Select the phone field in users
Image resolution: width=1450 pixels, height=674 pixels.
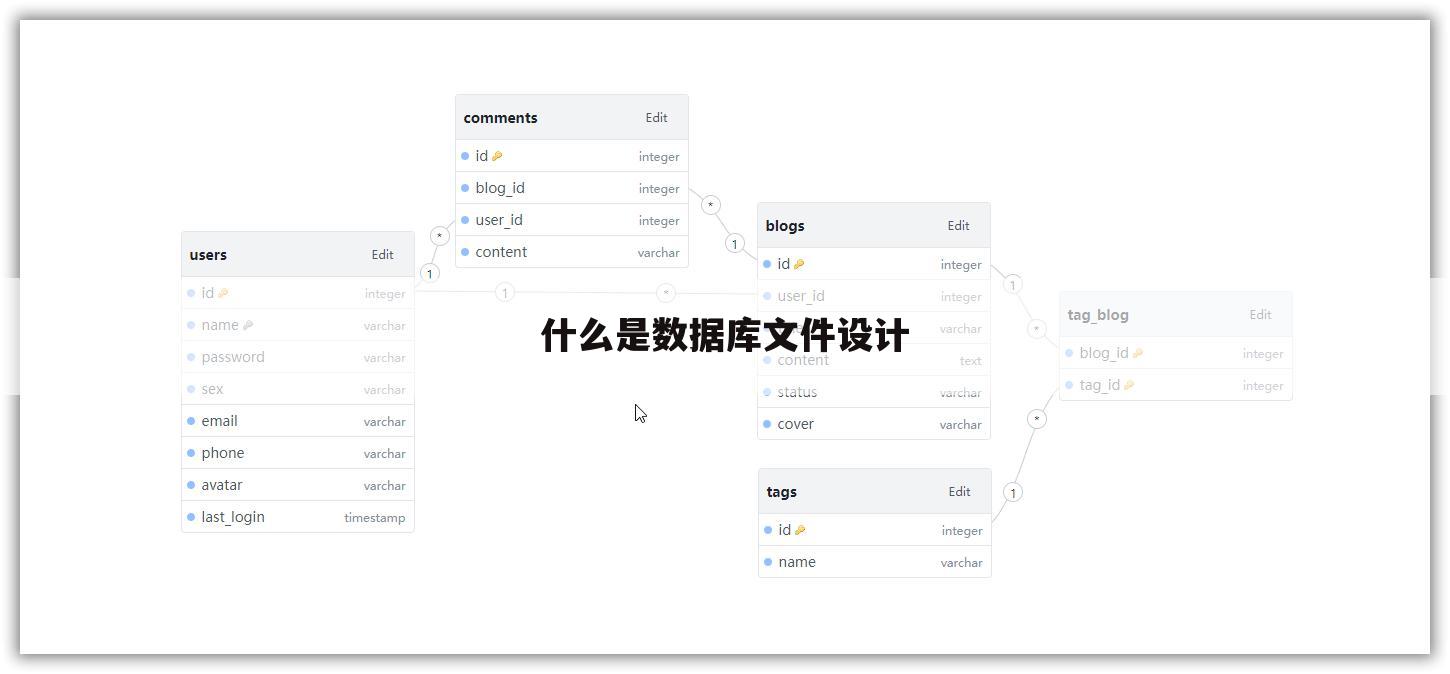click(x=223, y=453)
